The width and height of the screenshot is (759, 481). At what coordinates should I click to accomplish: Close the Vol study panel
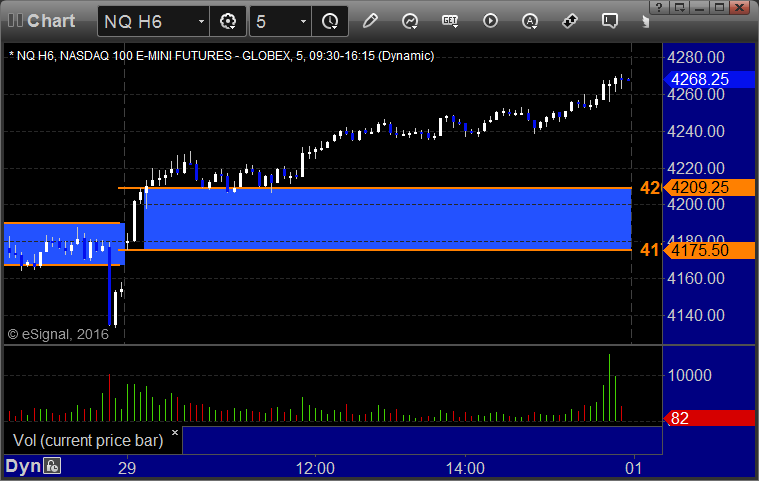pyautogui.click(x=175, y=433)
